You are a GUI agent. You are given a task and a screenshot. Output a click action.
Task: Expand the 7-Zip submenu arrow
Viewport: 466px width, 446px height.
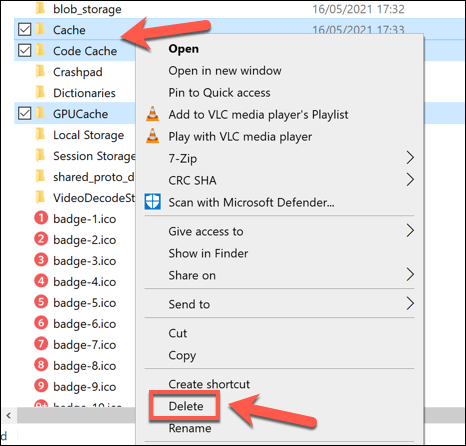tap(410, 158)
